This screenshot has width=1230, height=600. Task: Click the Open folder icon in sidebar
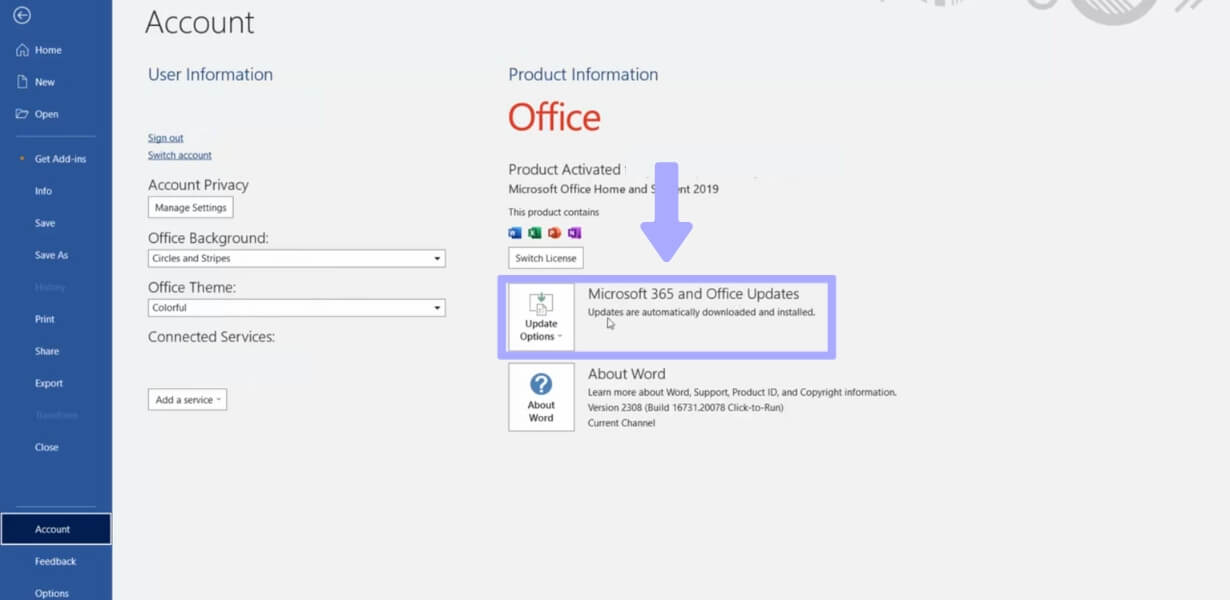(22, 114)
